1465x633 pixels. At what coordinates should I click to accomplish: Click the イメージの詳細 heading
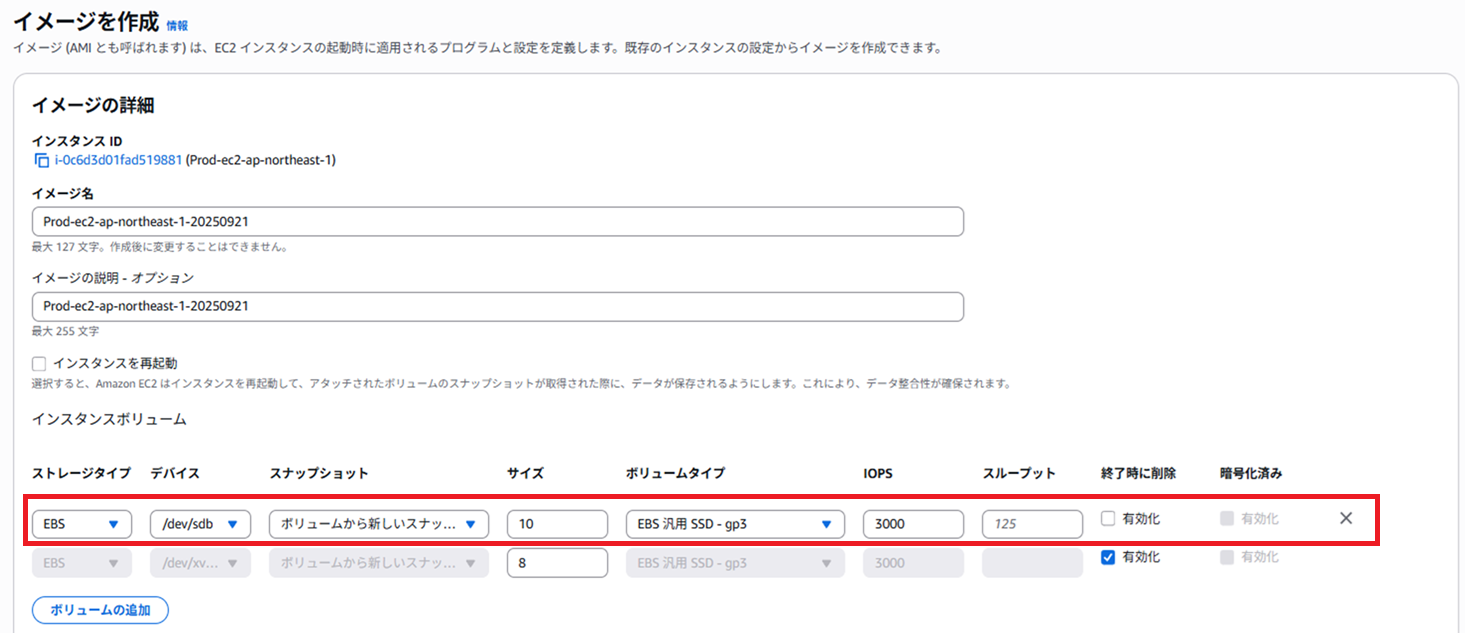(93, 105)
